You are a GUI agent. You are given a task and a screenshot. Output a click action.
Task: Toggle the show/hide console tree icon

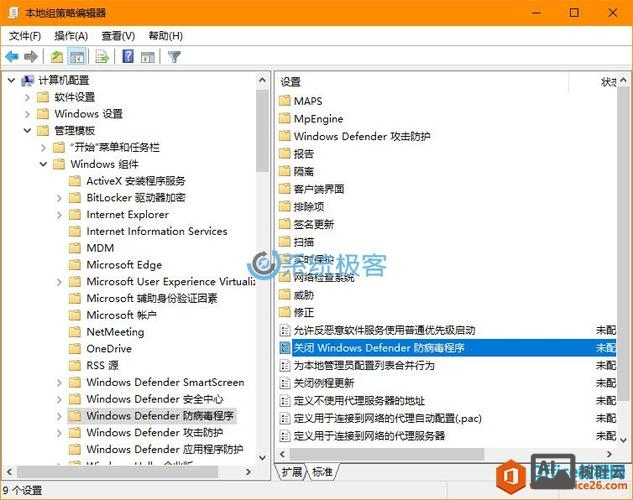[x=77, y=57]
